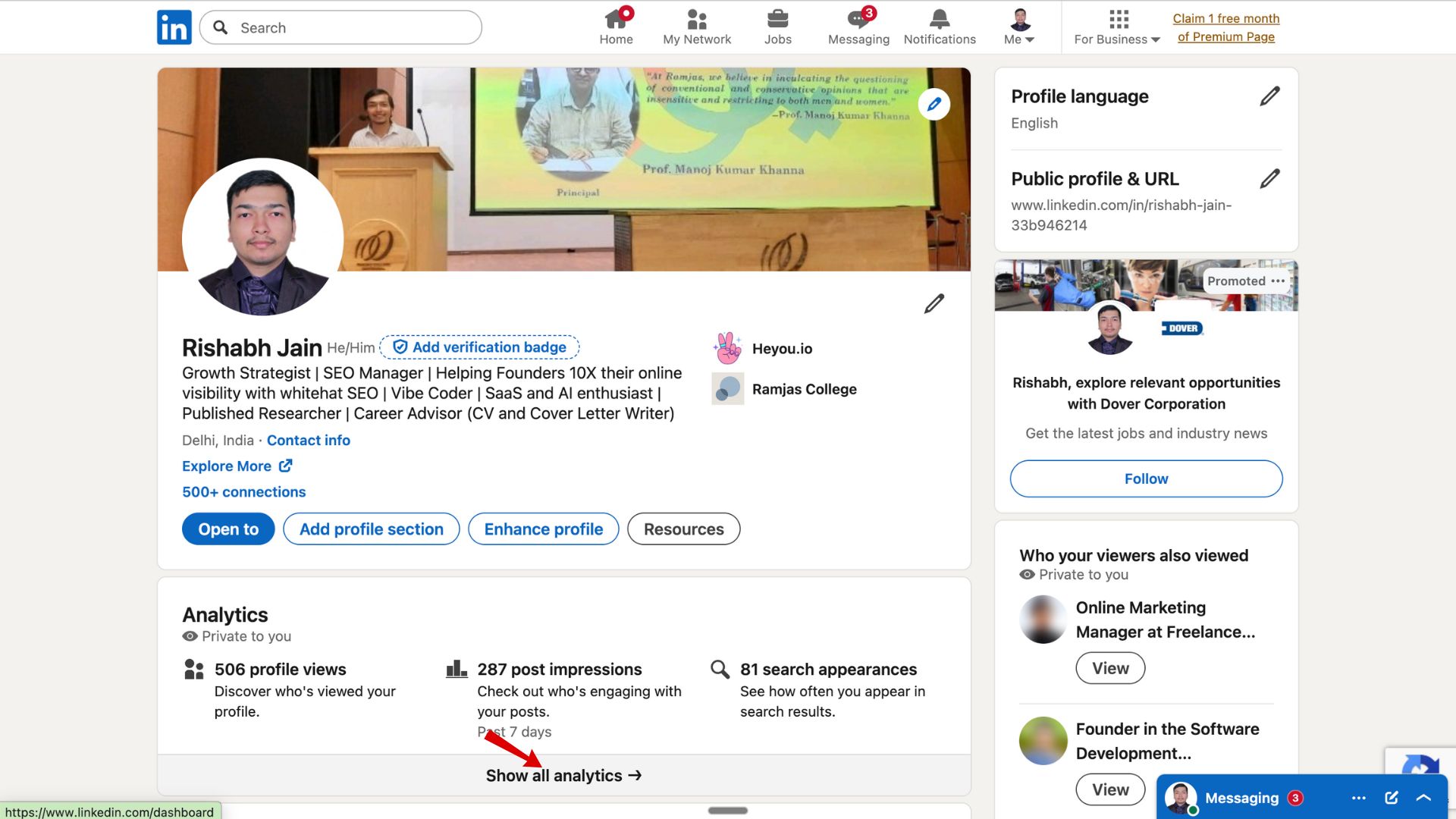
Task: Open Promoted ad options ellipsis
Action: (x=1278, y=281)
